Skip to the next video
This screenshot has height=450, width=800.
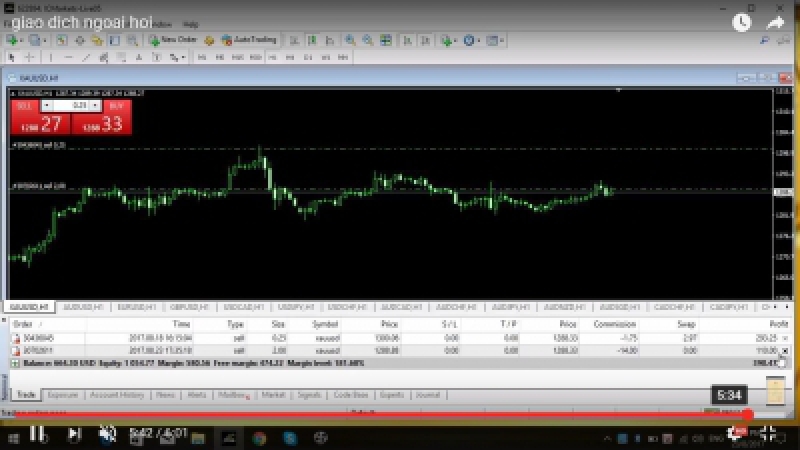73,434
